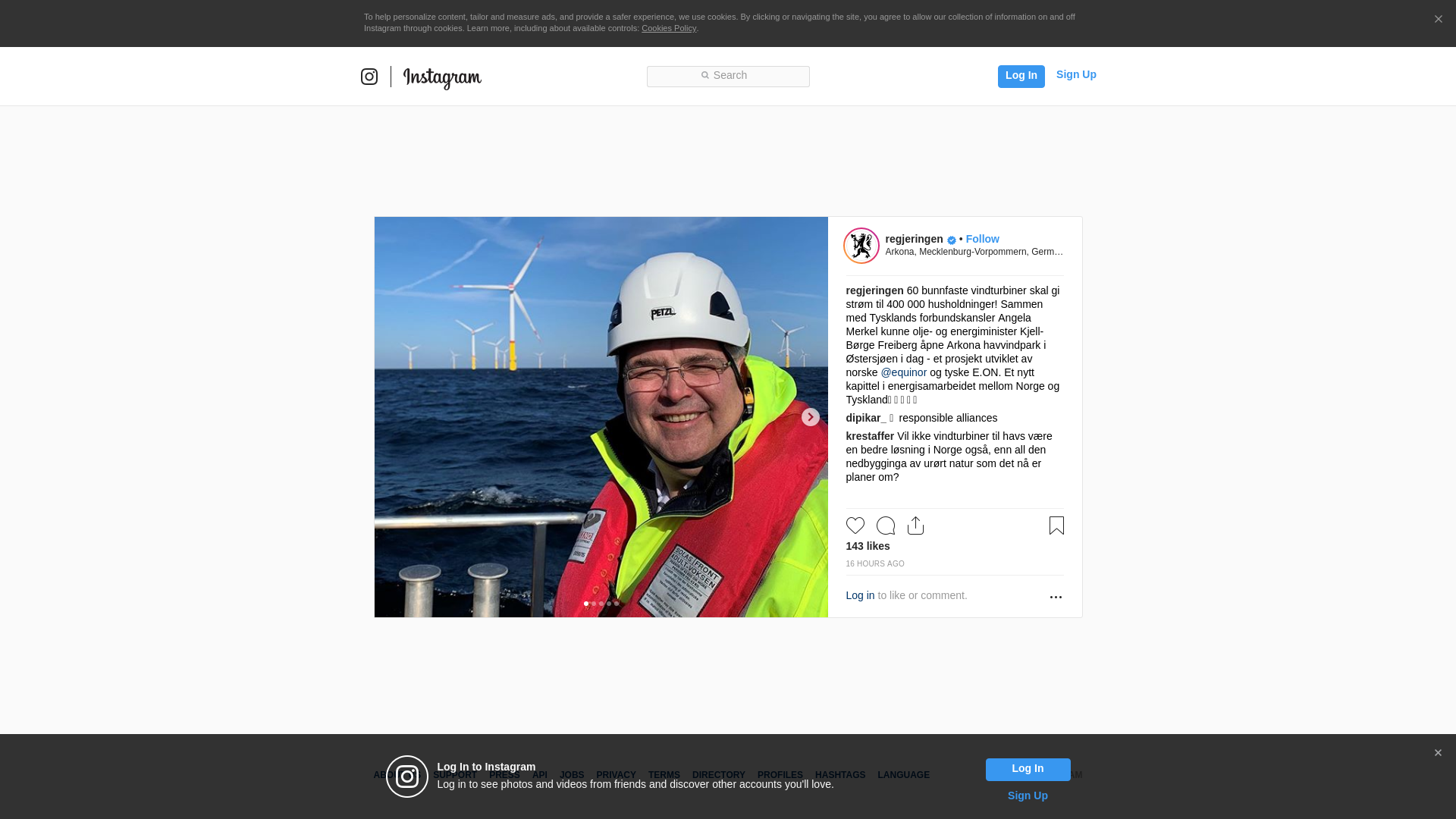Open the Arkona location link
Screen dimensions: 1456x819
[974, 252]
